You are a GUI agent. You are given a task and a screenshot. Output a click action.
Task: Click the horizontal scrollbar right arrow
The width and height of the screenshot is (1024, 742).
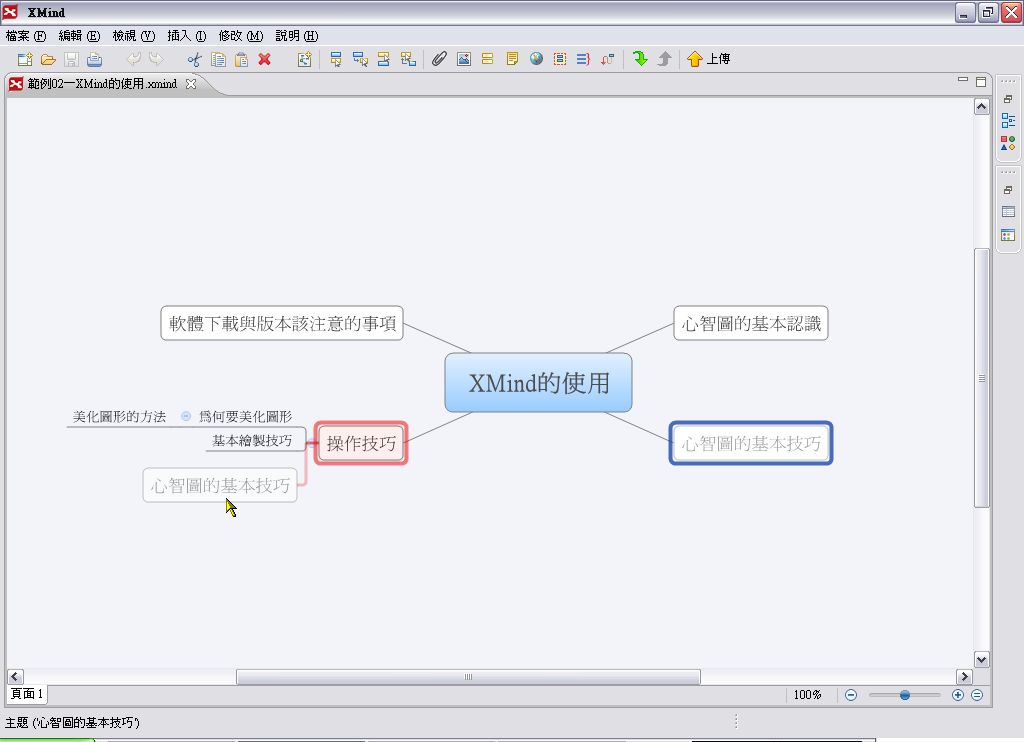click(x=965, y=677)
